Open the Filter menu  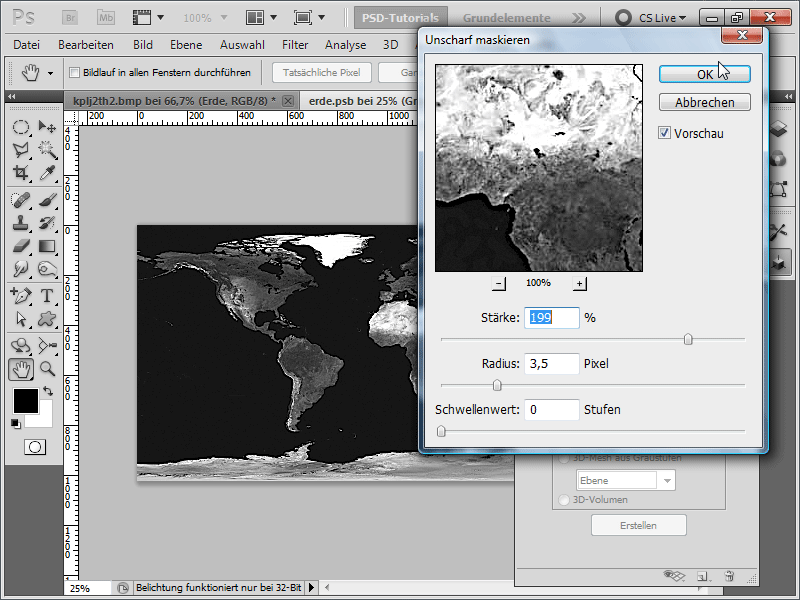pos(295,45)
